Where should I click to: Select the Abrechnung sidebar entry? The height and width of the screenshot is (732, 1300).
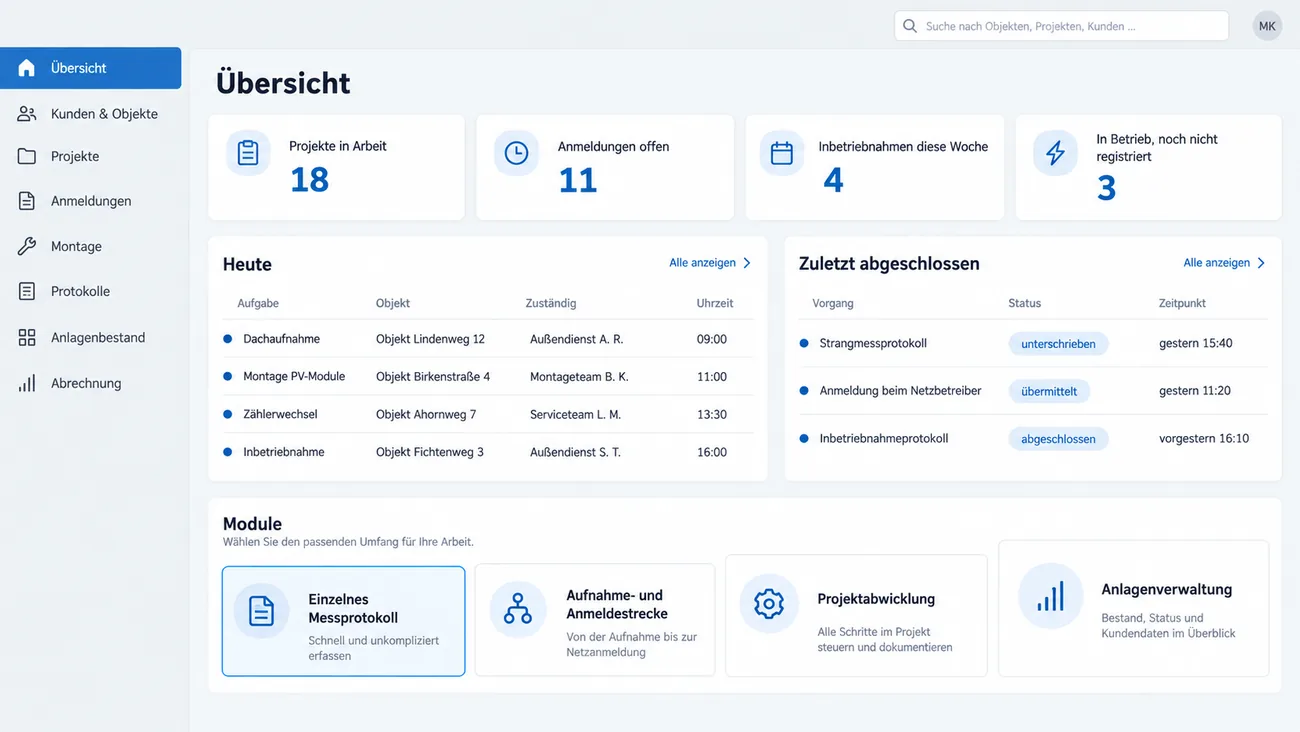[90, 383]
